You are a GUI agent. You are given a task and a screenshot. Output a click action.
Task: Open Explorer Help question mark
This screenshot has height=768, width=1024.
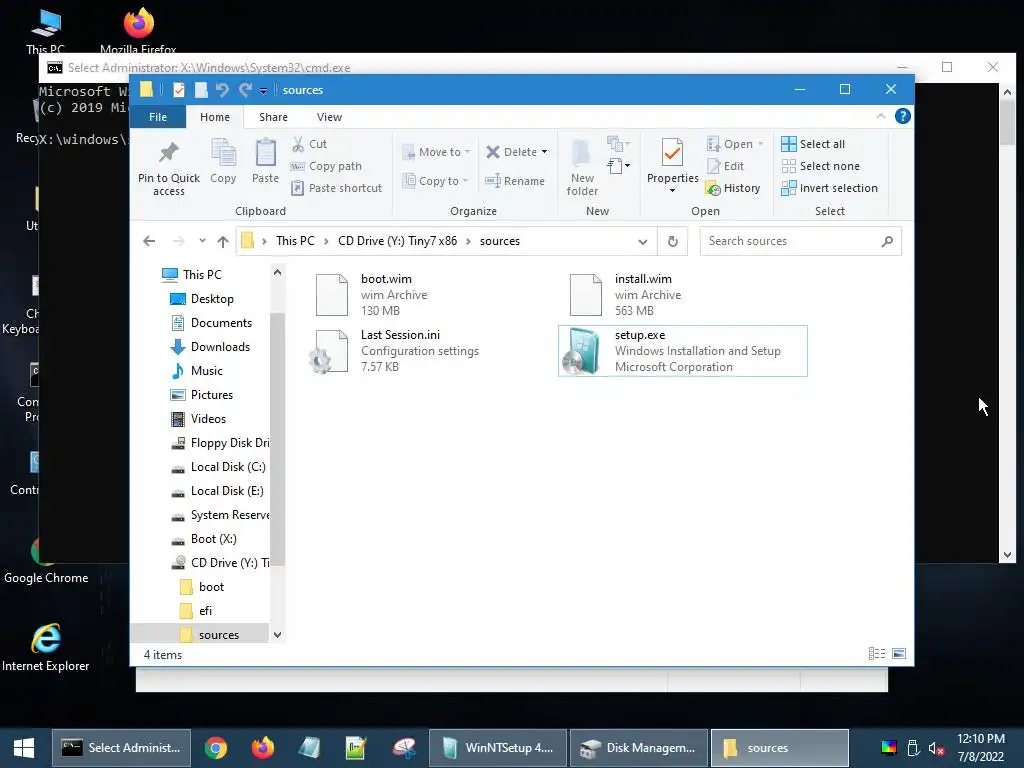903,116
